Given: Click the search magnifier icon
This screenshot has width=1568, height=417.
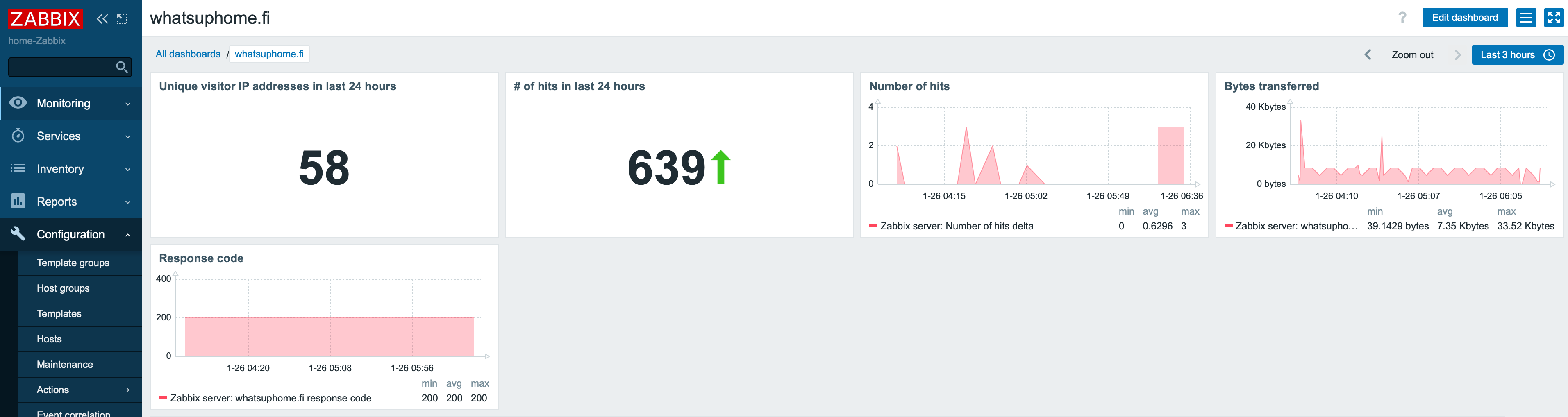Looking at the screenshot, I should [x=122, y=67].
